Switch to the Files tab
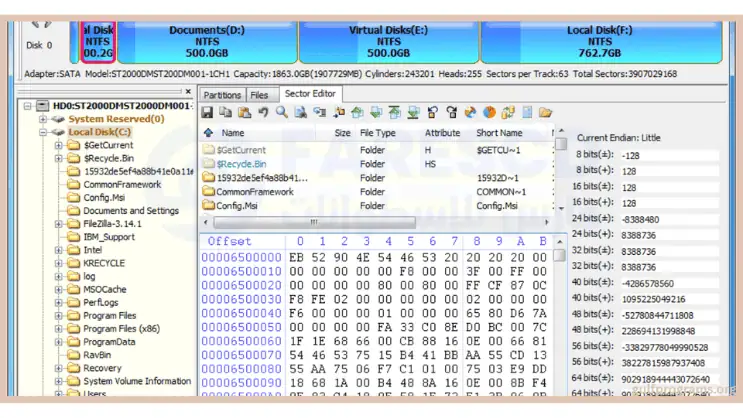The height and width of the screenshot is (418, 743). [x=259, y=95]
